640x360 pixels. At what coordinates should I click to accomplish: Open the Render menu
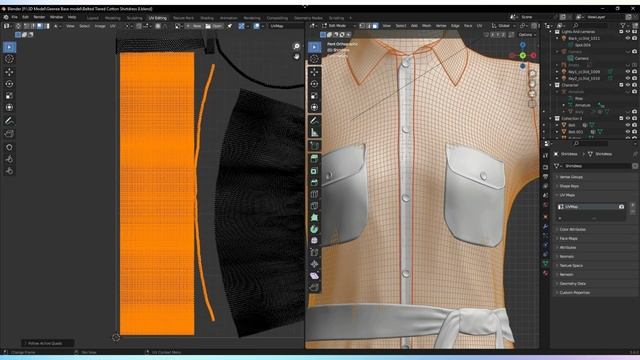click(39, 17)
